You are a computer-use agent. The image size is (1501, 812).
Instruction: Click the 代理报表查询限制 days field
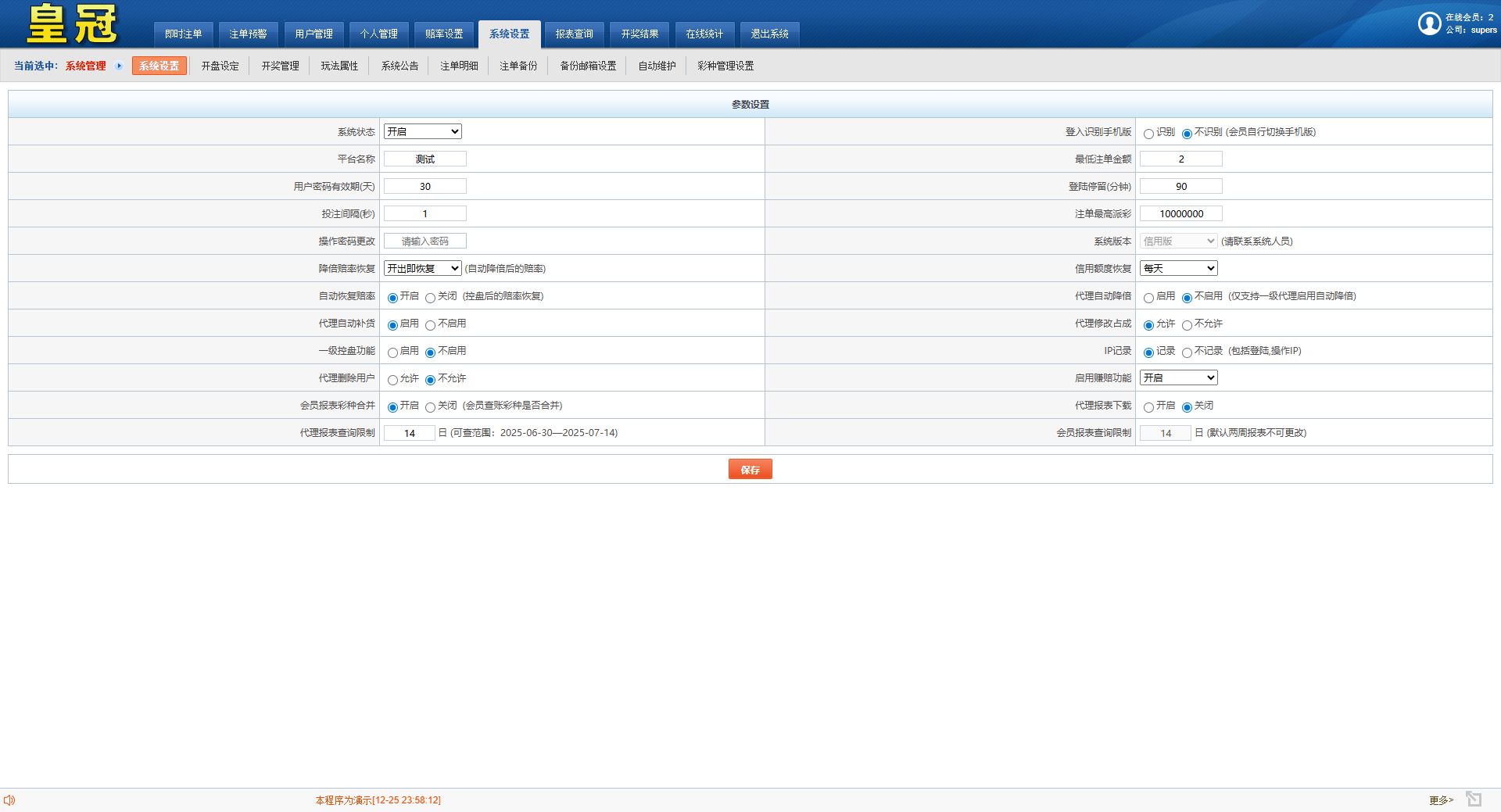410,433
